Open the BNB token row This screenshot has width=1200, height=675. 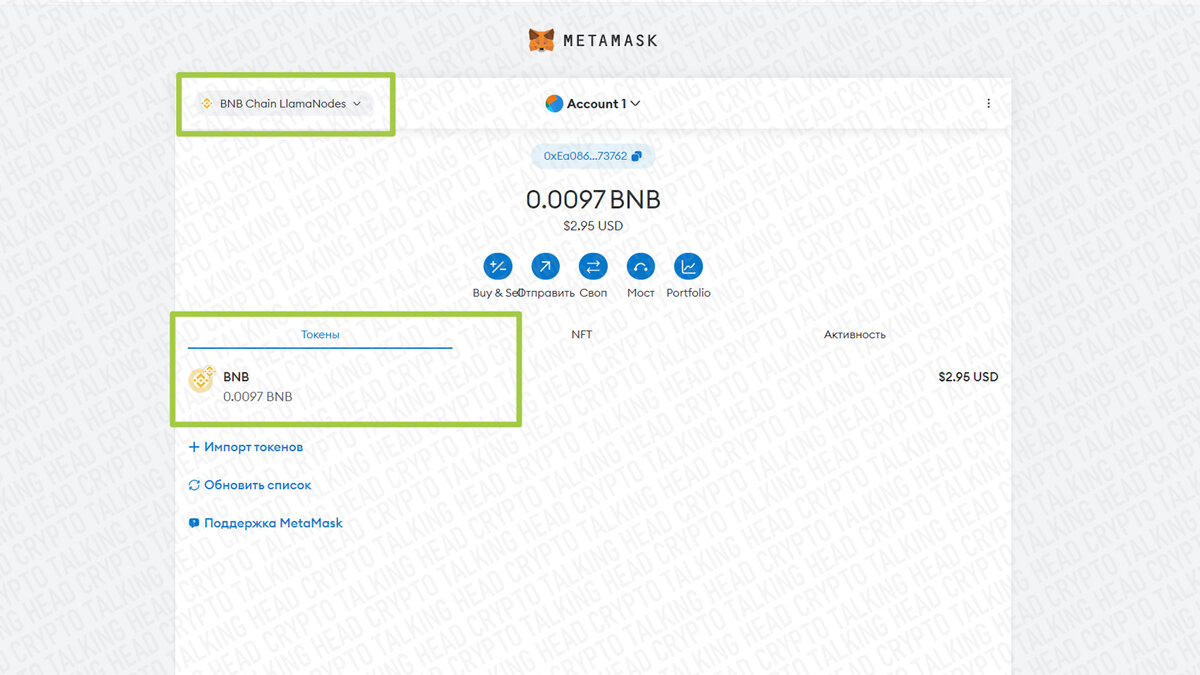[x=593, y=386]
